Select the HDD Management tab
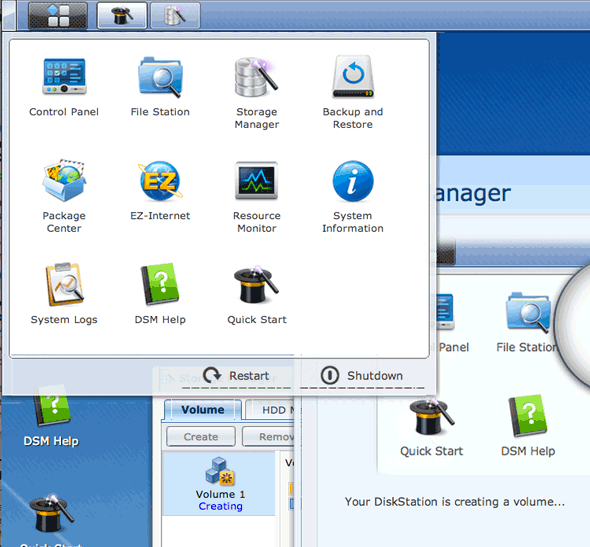The image size is (590, 547). point(270,410)
